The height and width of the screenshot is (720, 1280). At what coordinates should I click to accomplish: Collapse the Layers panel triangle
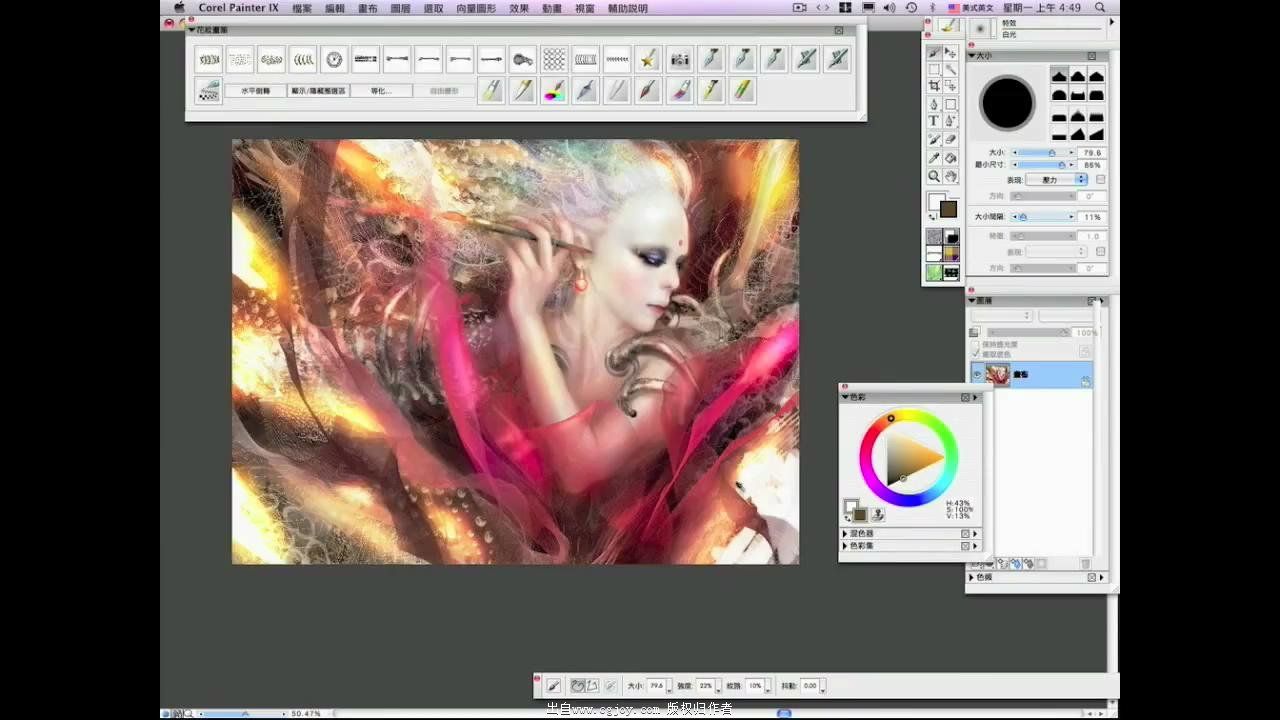tap(972, 300)
